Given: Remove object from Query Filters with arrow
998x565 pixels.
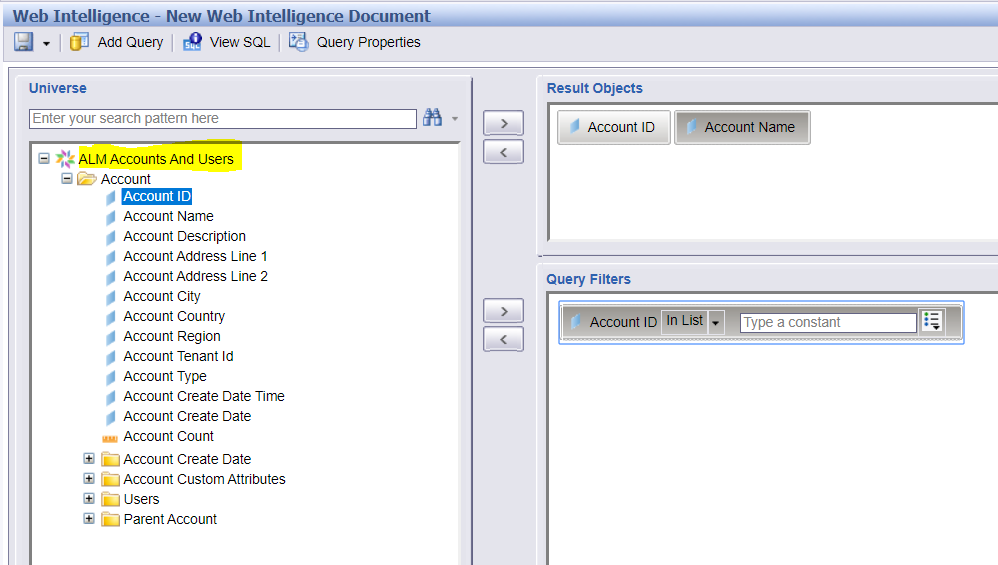Looking at the screenshot, I should (503, 339).
